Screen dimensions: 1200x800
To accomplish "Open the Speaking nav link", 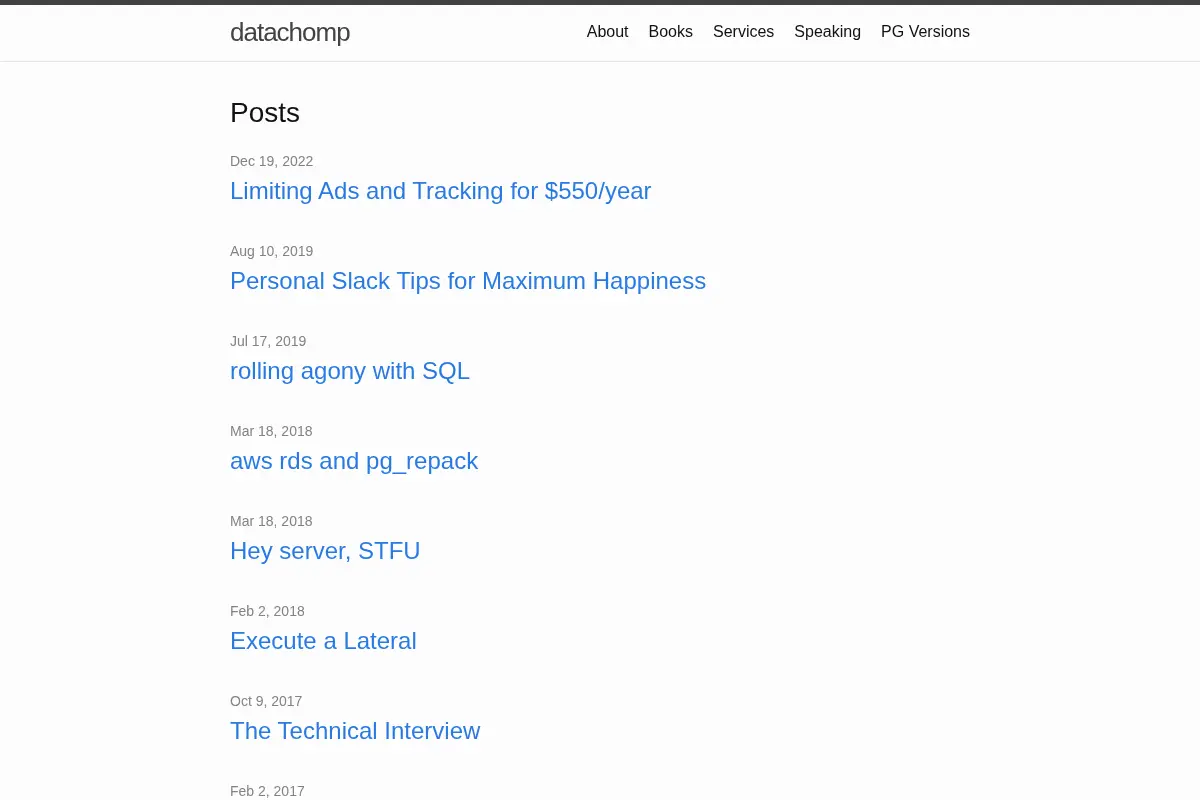I will pos(827,32).
